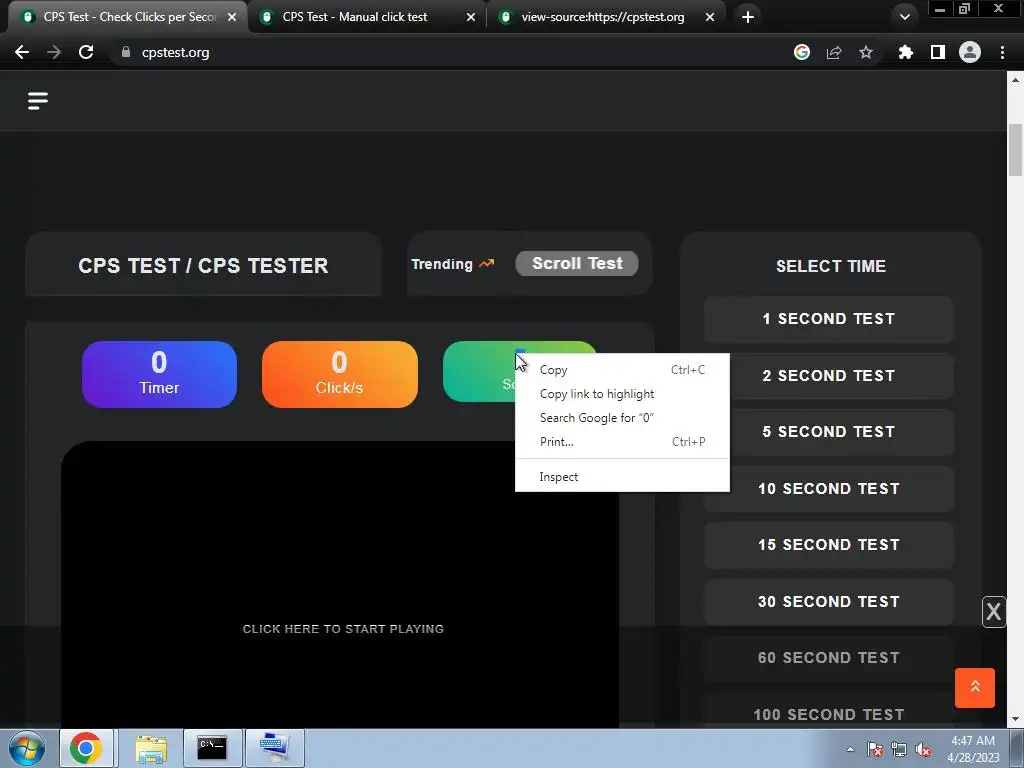Choose Copy link to highlight
This screenshot has width=1024, height=768.
(x=622, y=394)
